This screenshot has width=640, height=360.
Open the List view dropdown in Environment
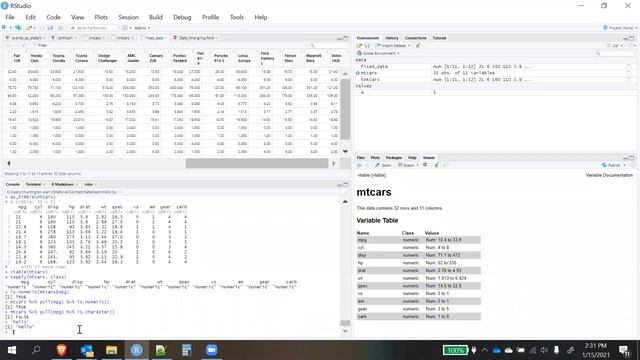tap(616, 45)
